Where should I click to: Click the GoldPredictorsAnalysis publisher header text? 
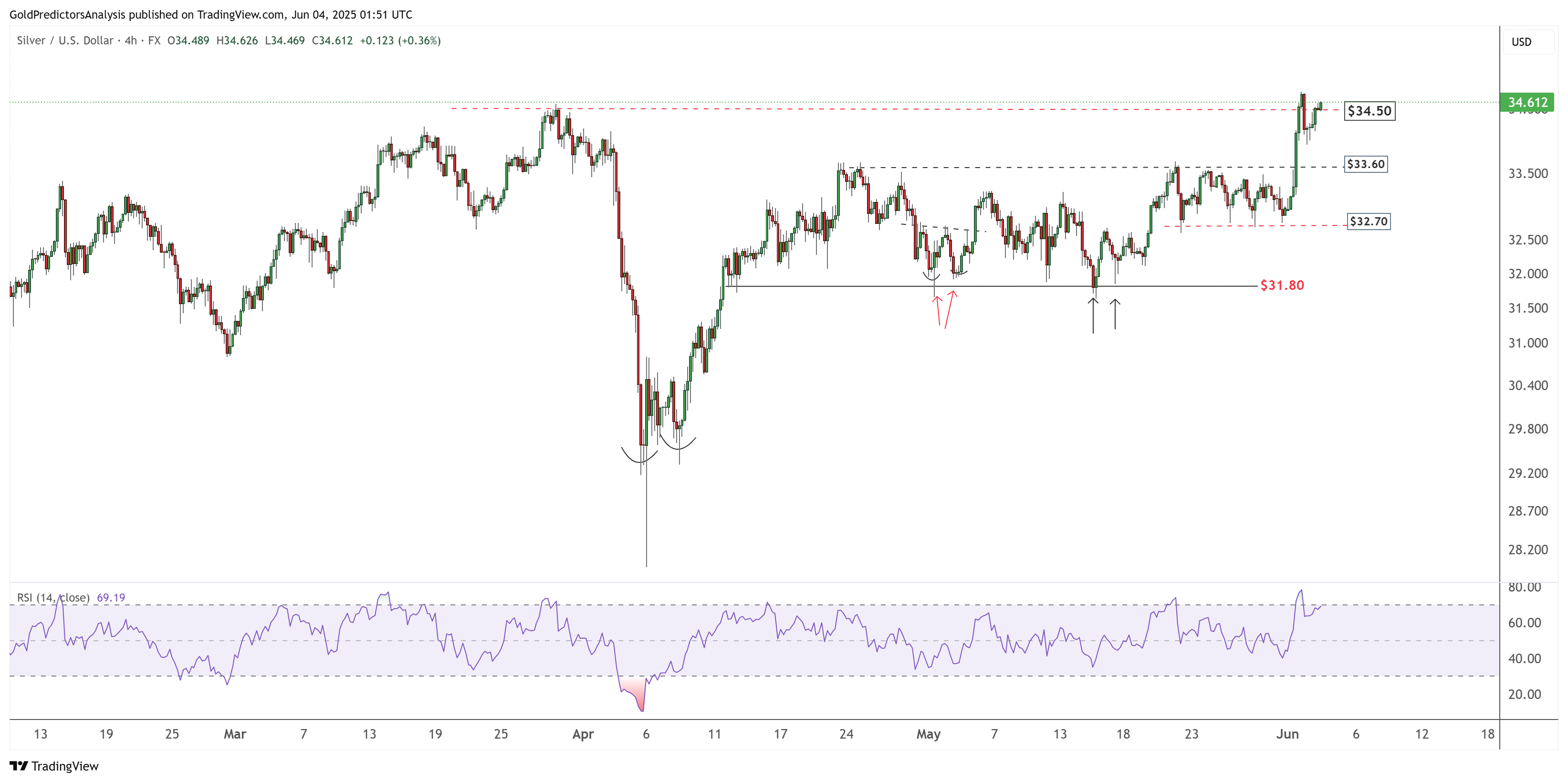click(x=210, y=15)
